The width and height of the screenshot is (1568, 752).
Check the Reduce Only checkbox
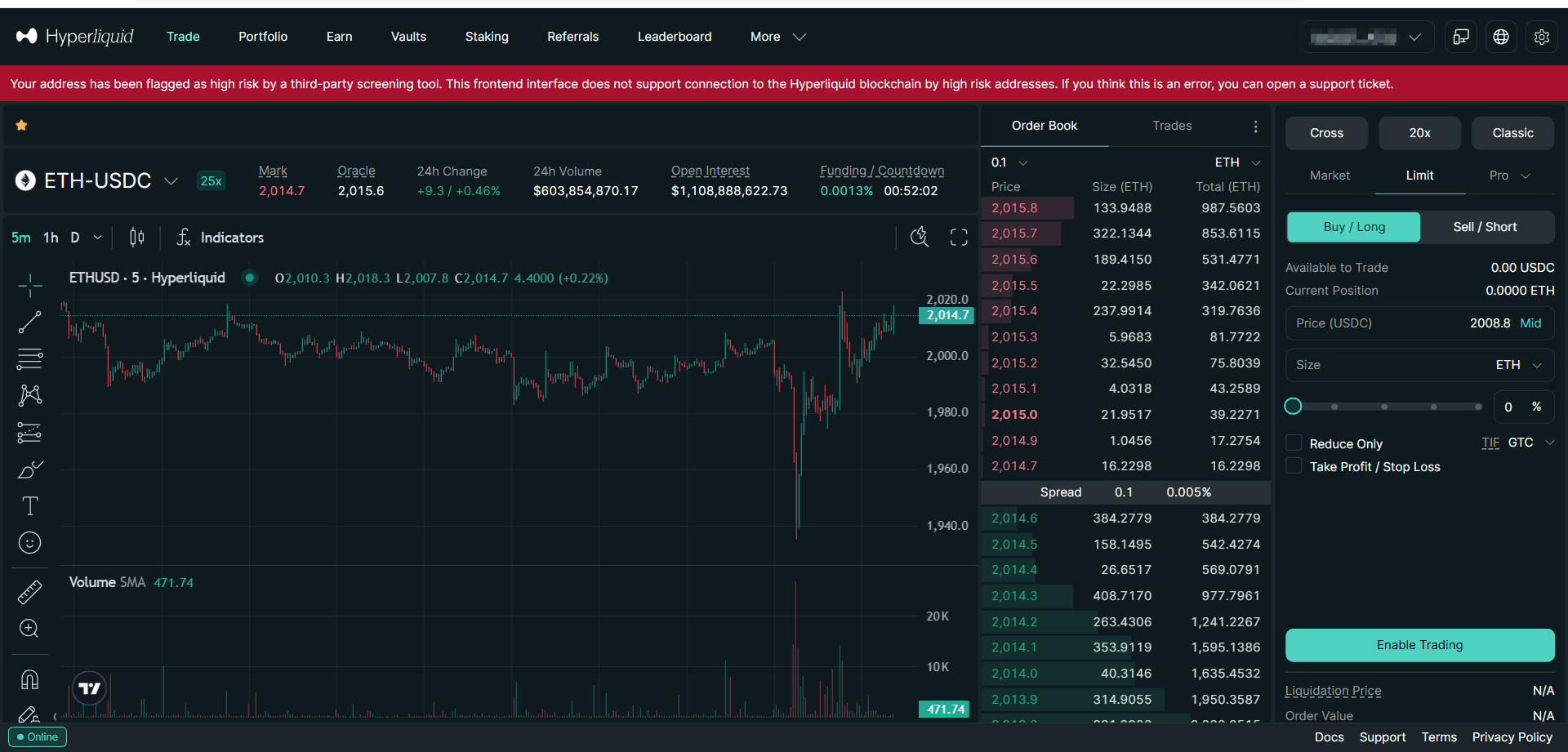tap(1294, 443)
